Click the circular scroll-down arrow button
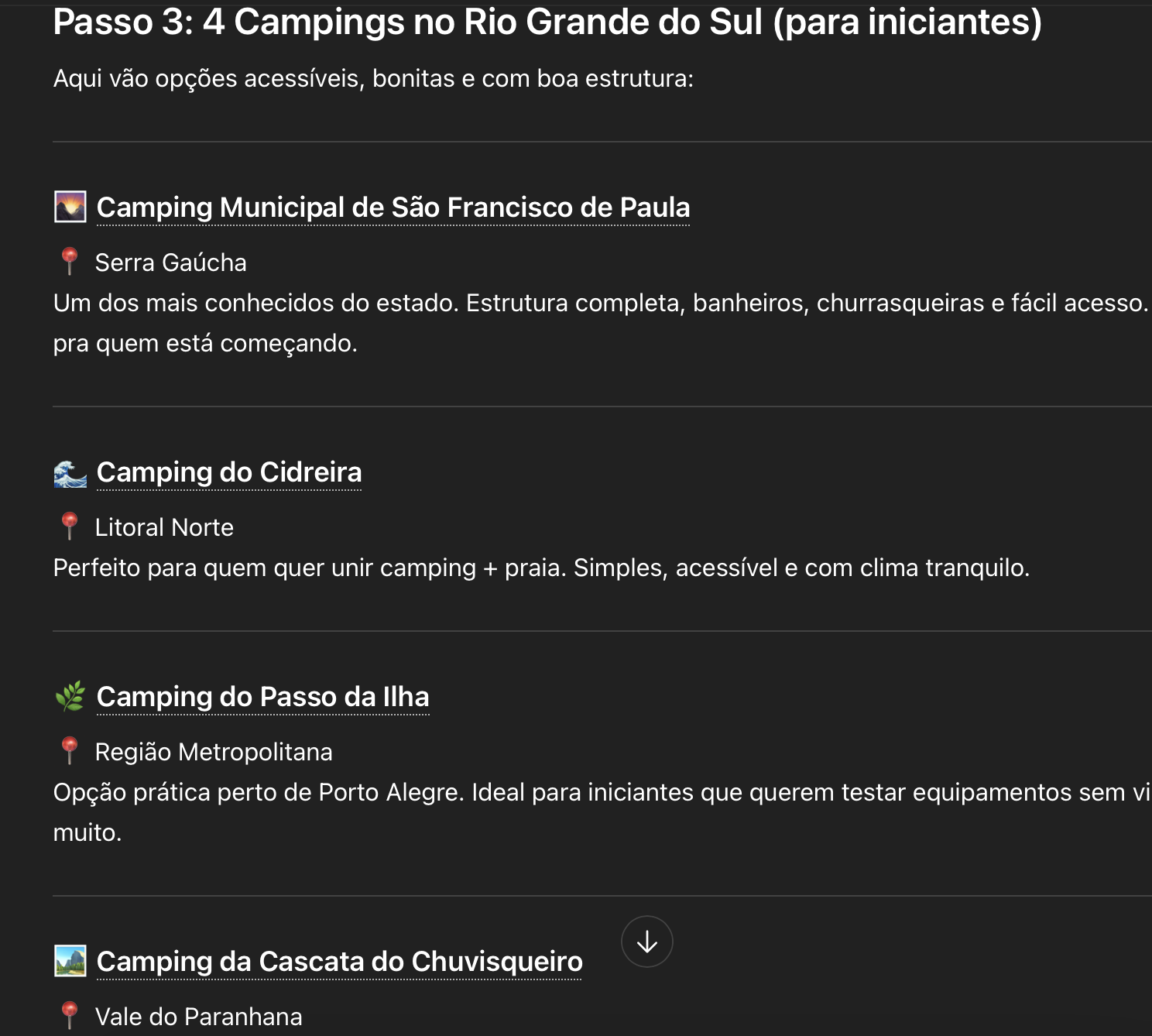The width and height of the screenshot is (1152, 1036). 646,941
